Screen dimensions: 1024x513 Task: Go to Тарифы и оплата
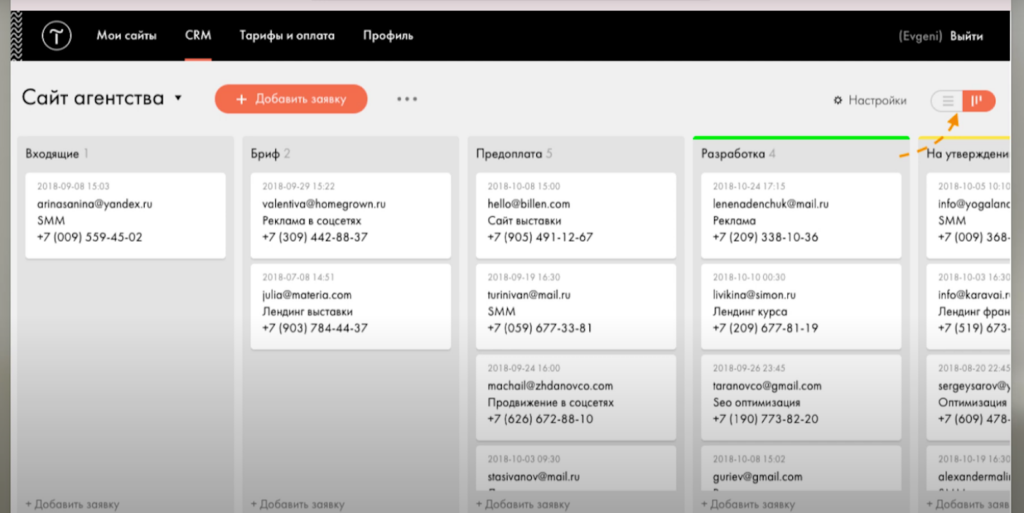(287, 35)
